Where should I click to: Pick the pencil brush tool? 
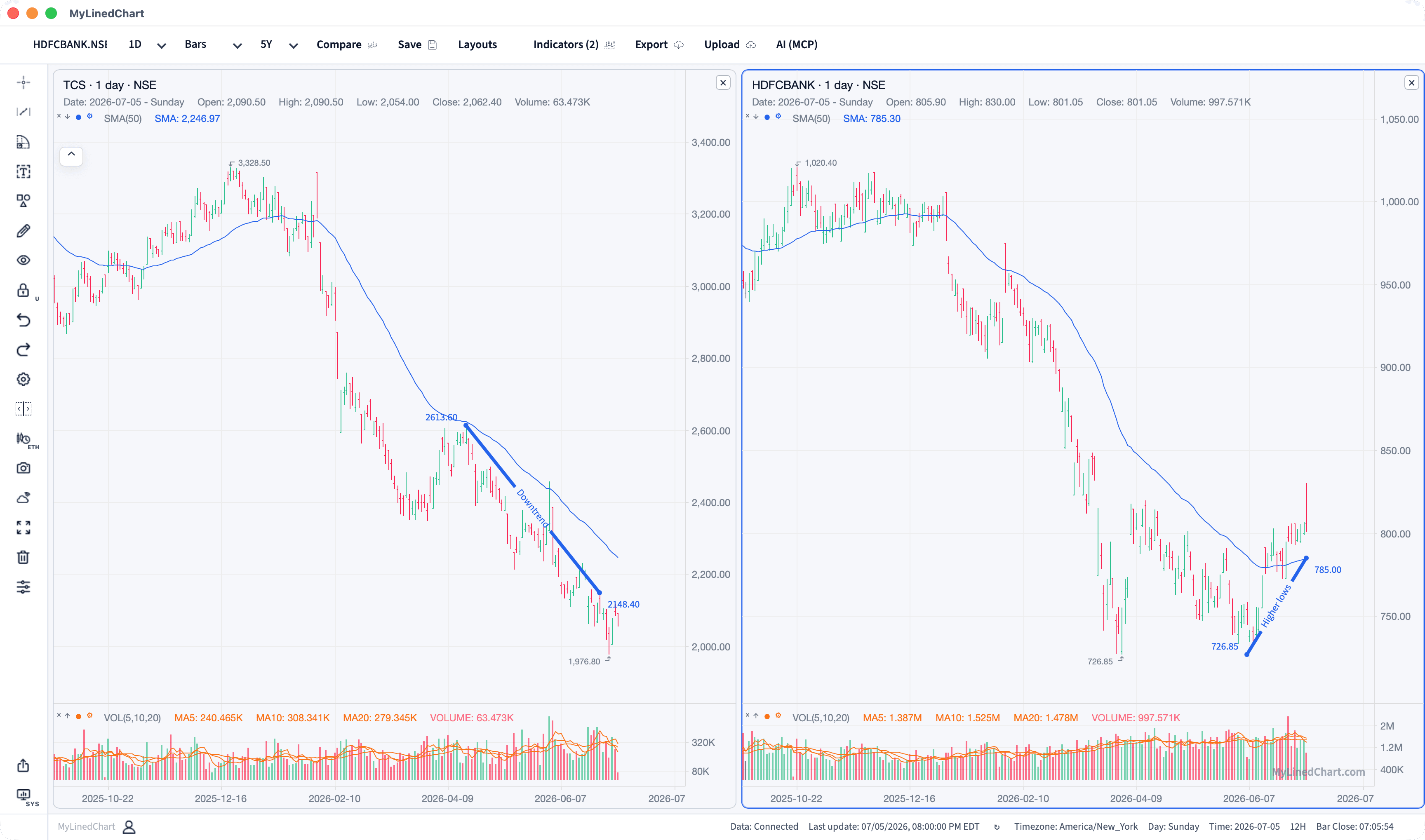[23, 230]
